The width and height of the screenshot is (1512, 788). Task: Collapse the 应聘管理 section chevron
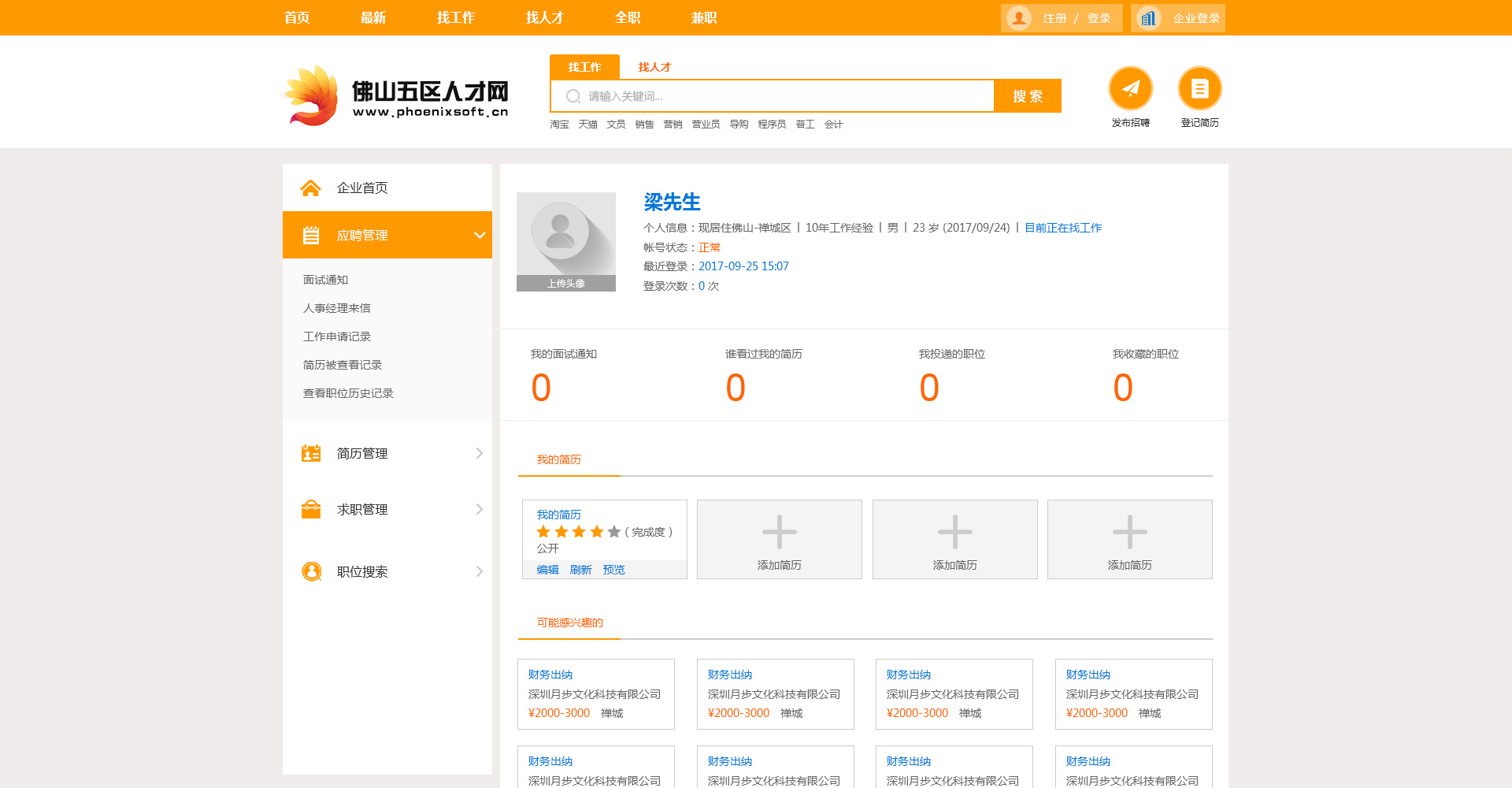[x=479, y=236]
